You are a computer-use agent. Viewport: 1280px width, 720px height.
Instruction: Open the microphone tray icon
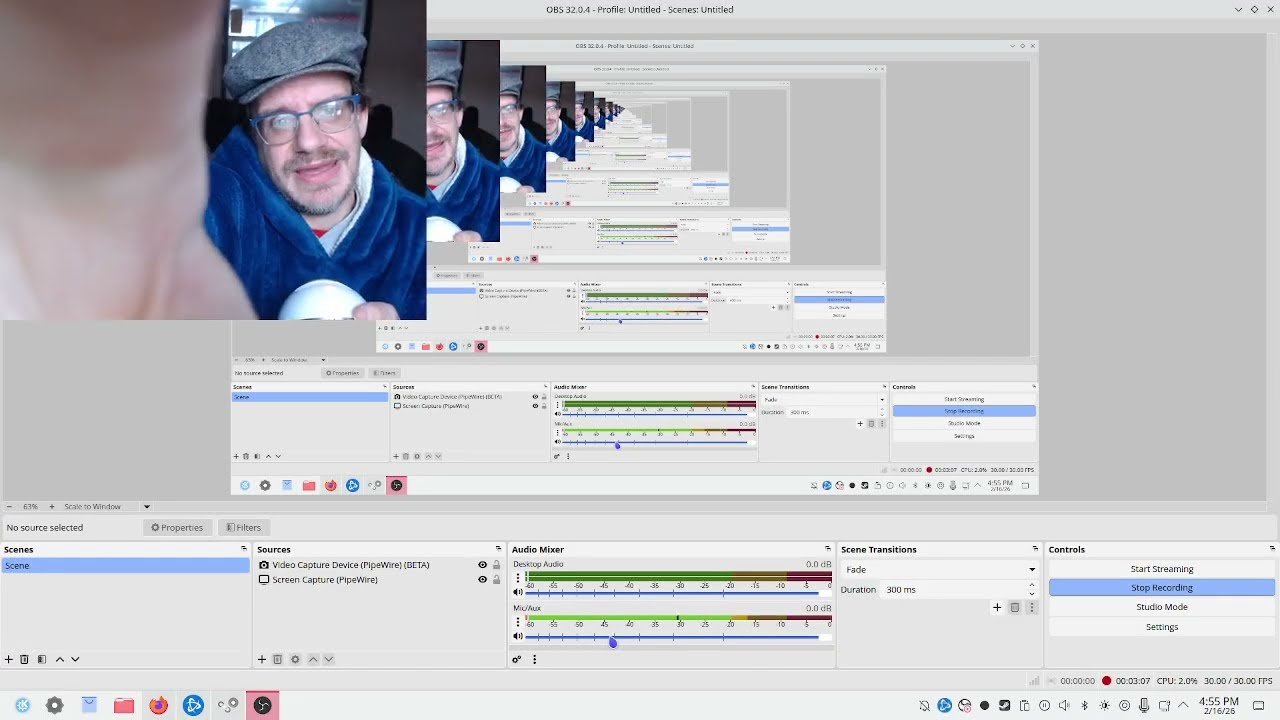pos(1144,705)
